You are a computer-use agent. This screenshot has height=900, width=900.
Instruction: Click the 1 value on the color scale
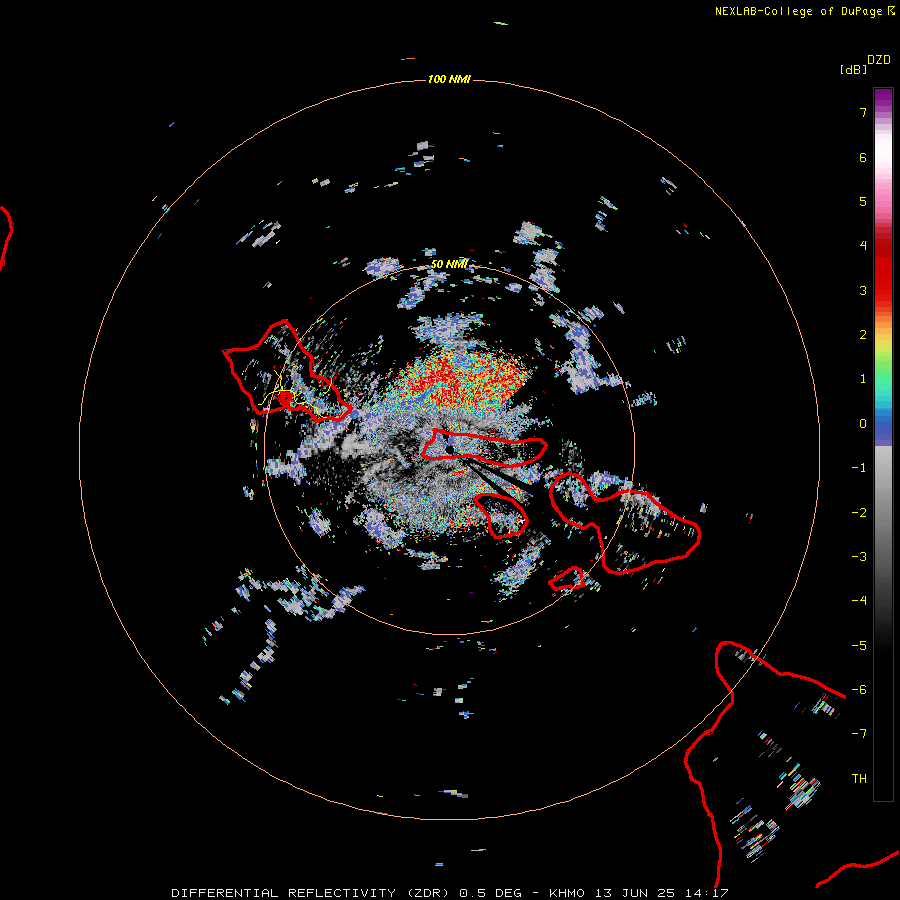pos(863,379)
